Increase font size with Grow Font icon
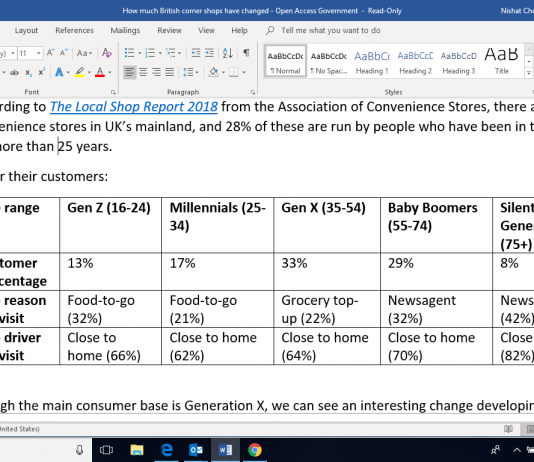The width and height of the screenshot is (534, 462). point(51,53)
